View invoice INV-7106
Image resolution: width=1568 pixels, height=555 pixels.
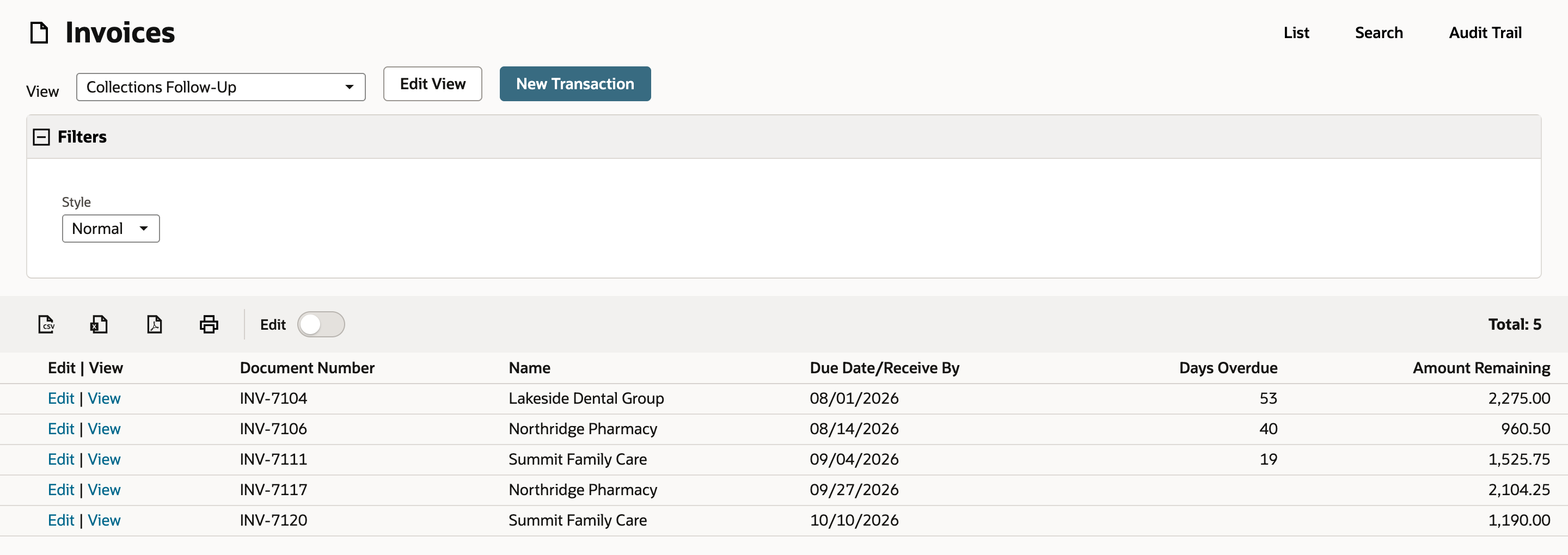[104, 429]
